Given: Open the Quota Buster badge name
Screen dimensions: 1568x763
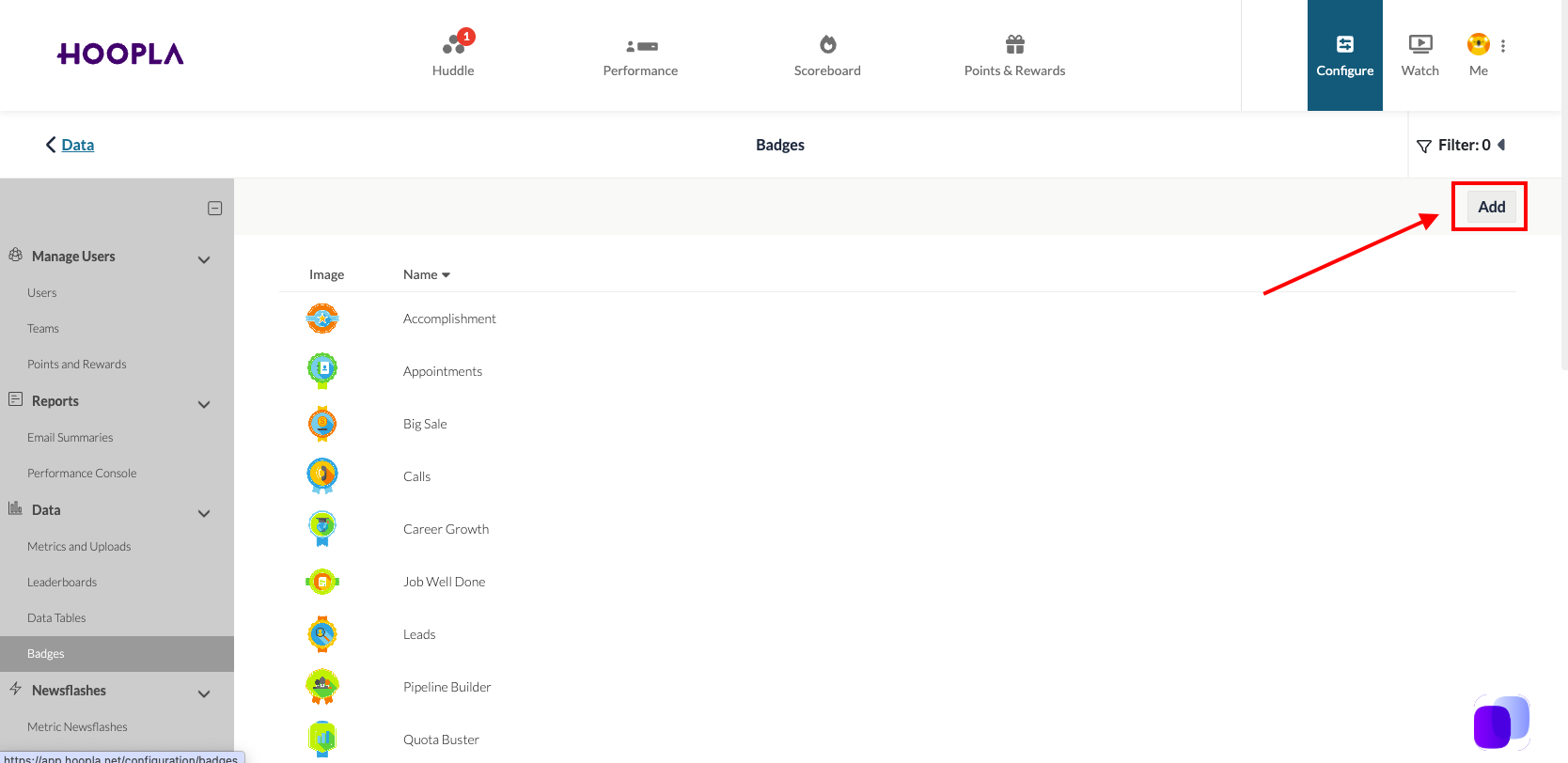Looking at the screenshot, I should click(x=441, y=740).
